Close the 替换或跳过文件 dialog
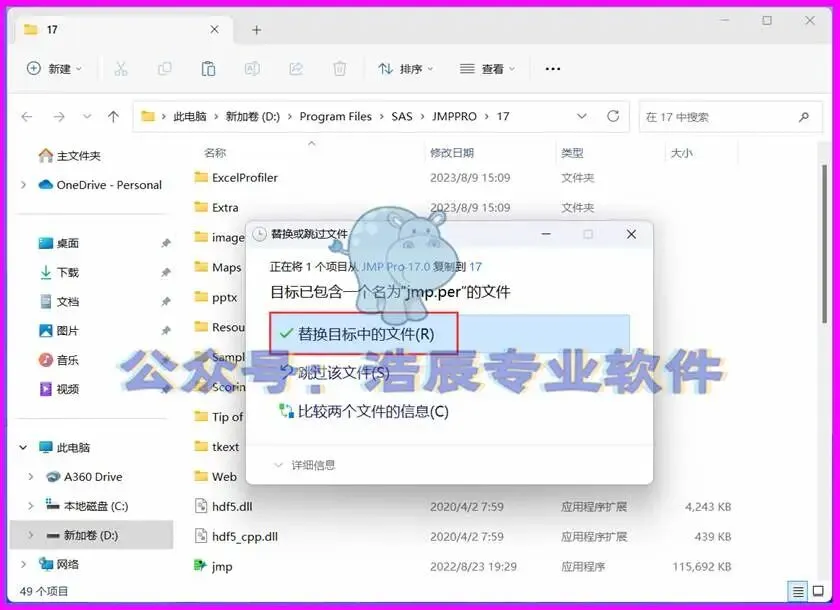840x610 pixels. point(632,234)
